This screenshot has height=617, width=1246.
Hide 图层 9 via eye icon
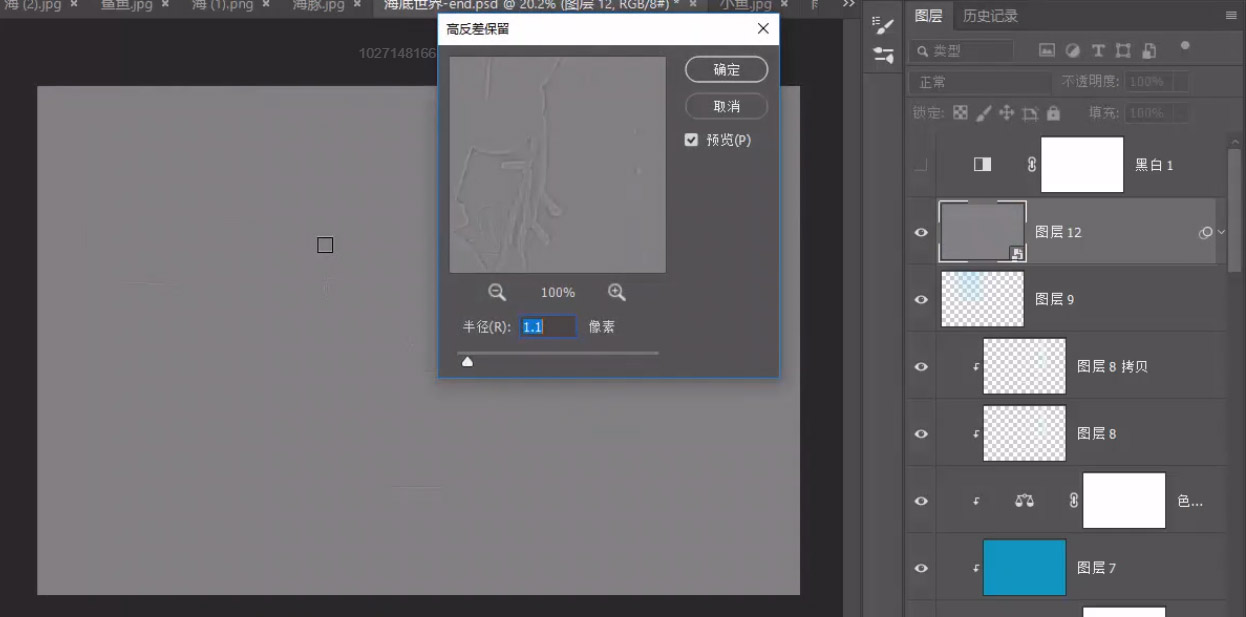(921, 299)
